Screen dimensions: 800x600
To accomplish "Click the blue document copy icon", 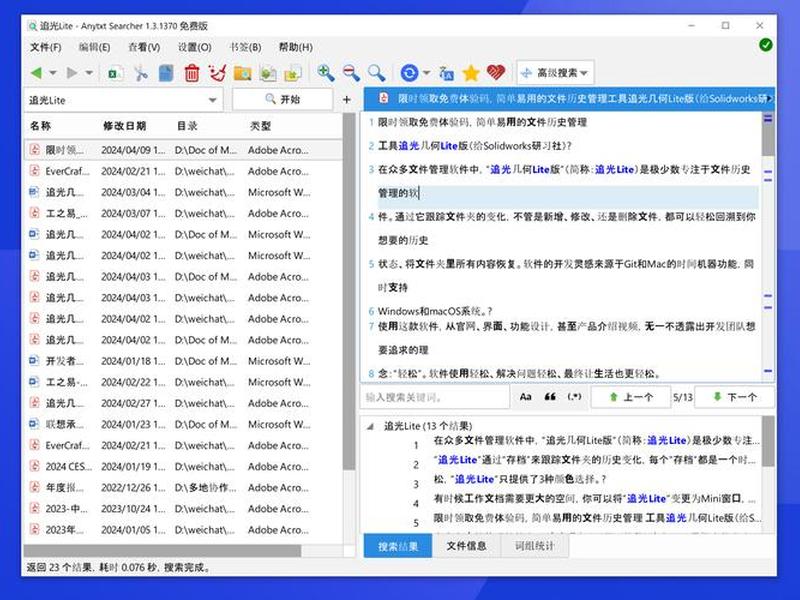I will point(166,73).
